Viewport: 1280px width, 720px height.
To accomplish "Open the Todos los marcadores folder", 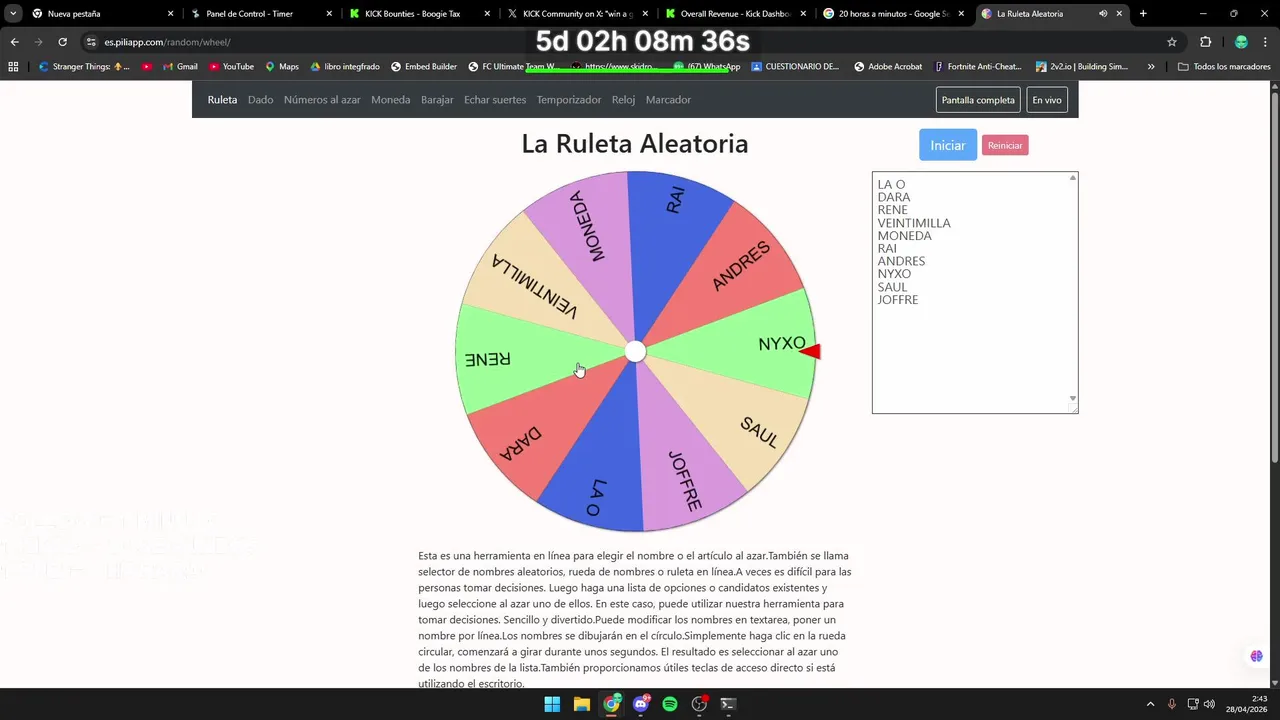I will point(1224,67).
